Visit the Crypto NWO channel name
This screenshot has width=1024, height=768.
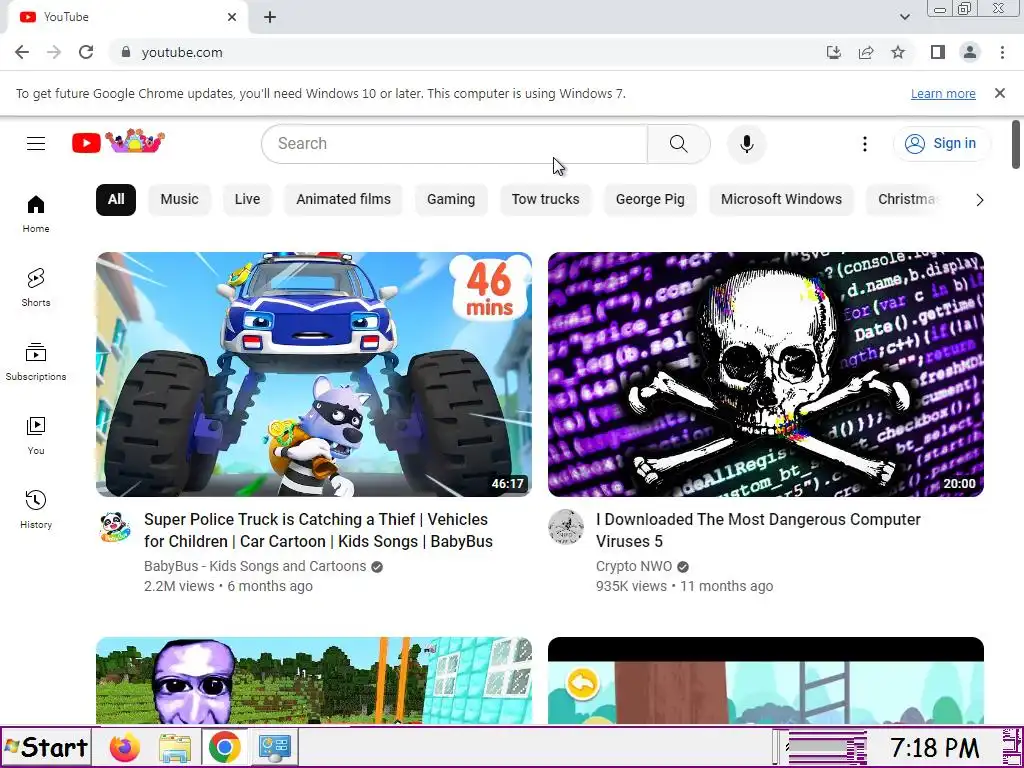click(x=633, y=566)
